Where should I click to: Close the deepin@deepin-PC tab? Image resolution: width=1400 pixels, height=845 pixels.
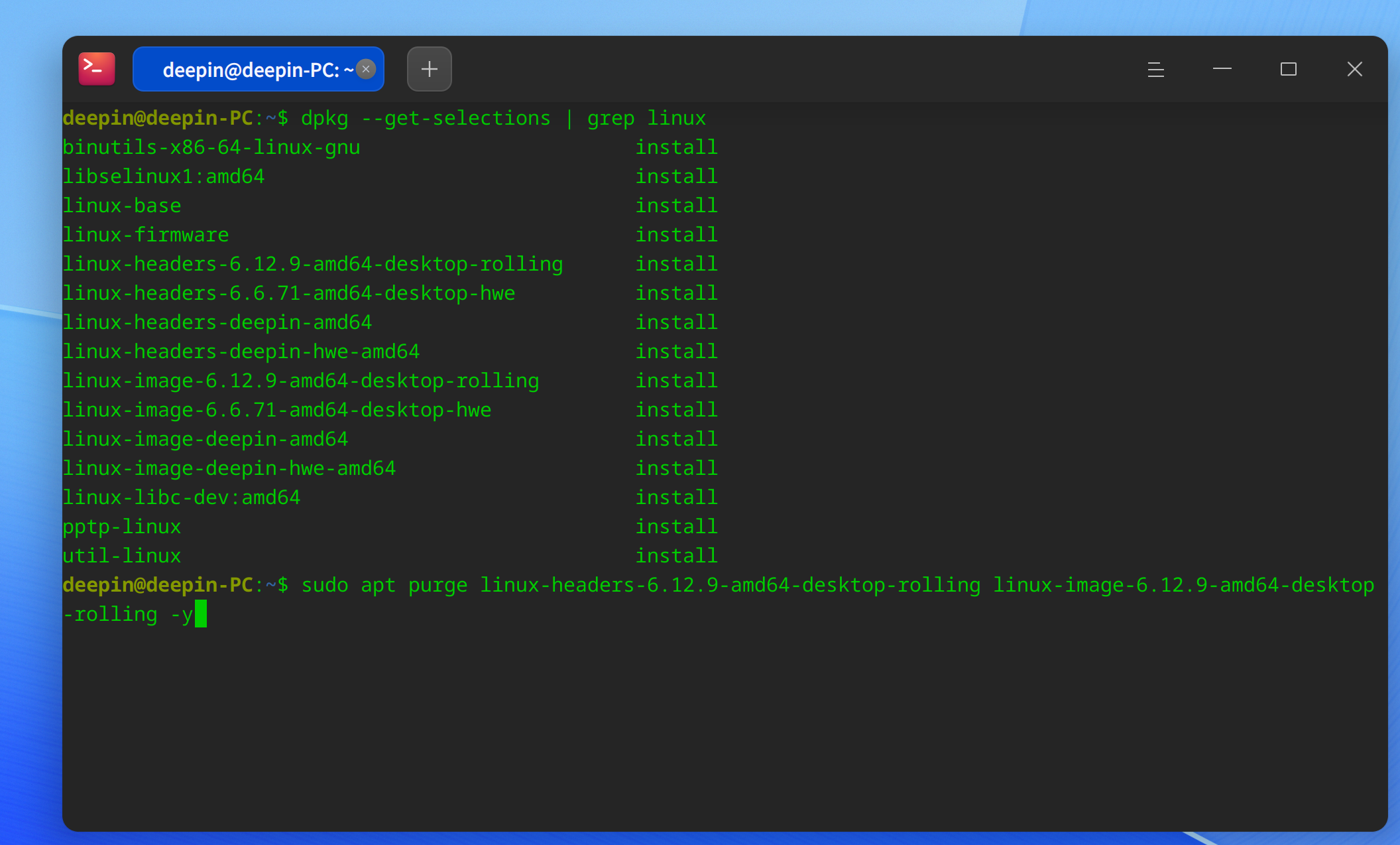click(x=366, y=69)
